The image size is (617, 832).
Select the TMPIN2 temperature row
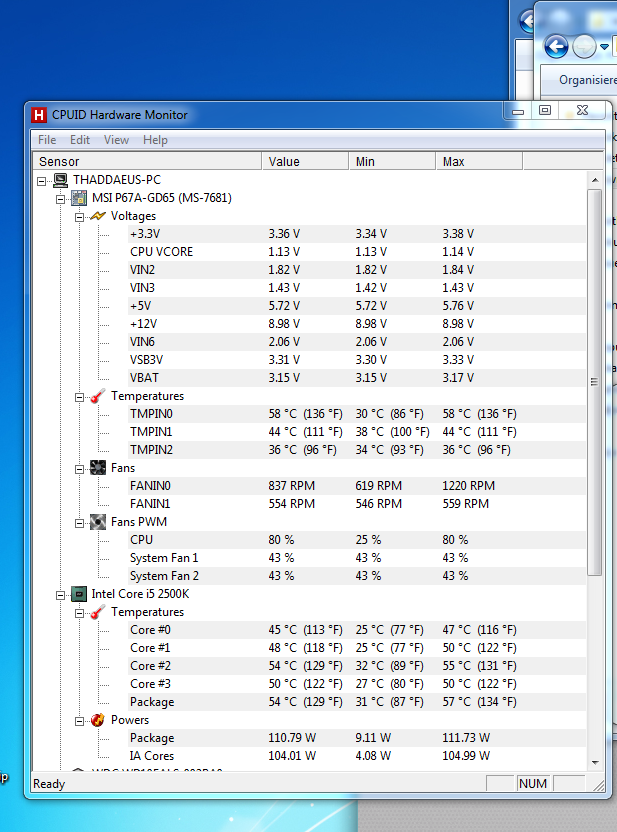(358, 450)
